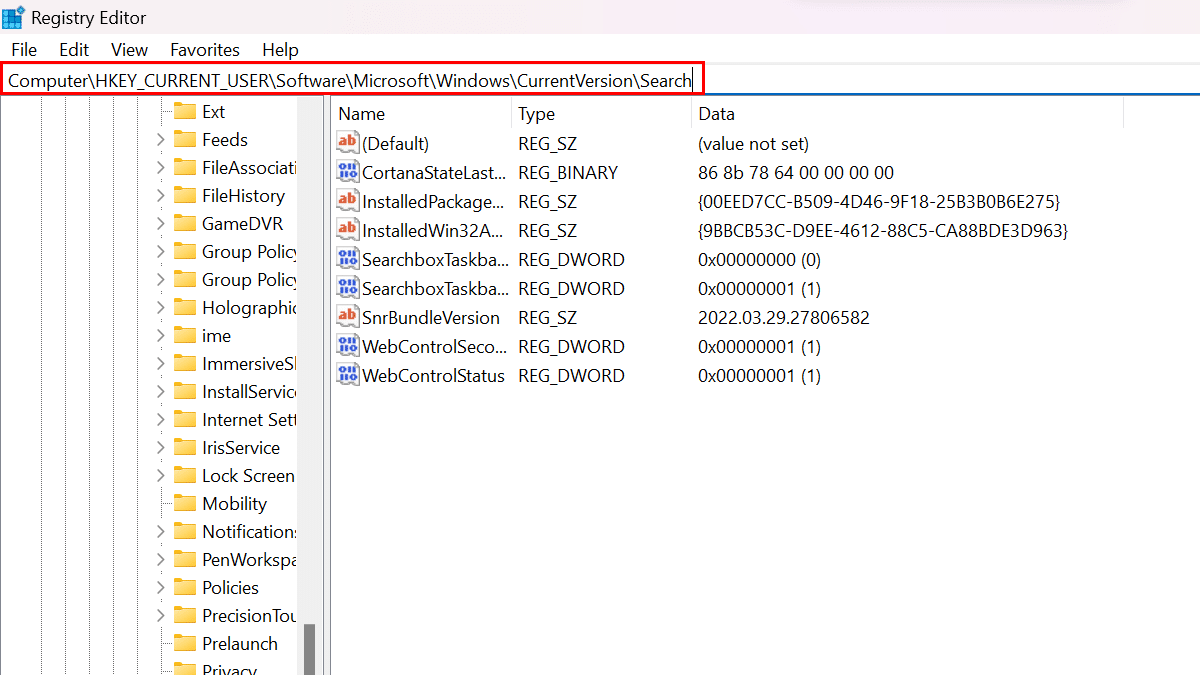Image resolution: width=1200 pixels, height=675 pixels.
Task: Click the Feeds key folder icon
Action: (x=184, y=139)
